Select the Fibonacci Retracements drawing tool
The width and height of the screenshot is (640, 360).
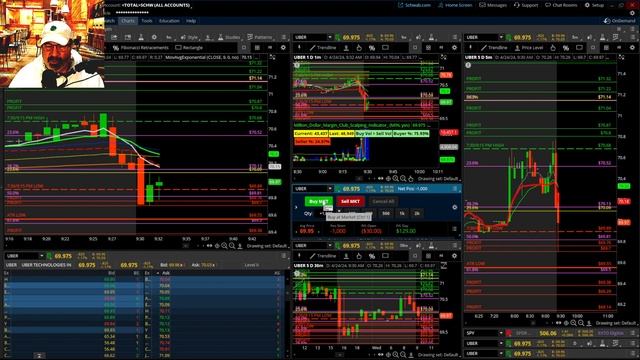coord(141,48)
